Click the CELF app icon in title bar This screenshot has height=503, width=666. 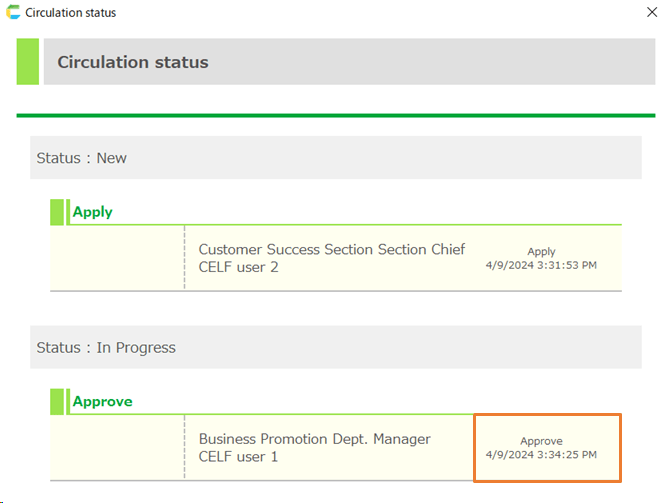tap(13, 13)
